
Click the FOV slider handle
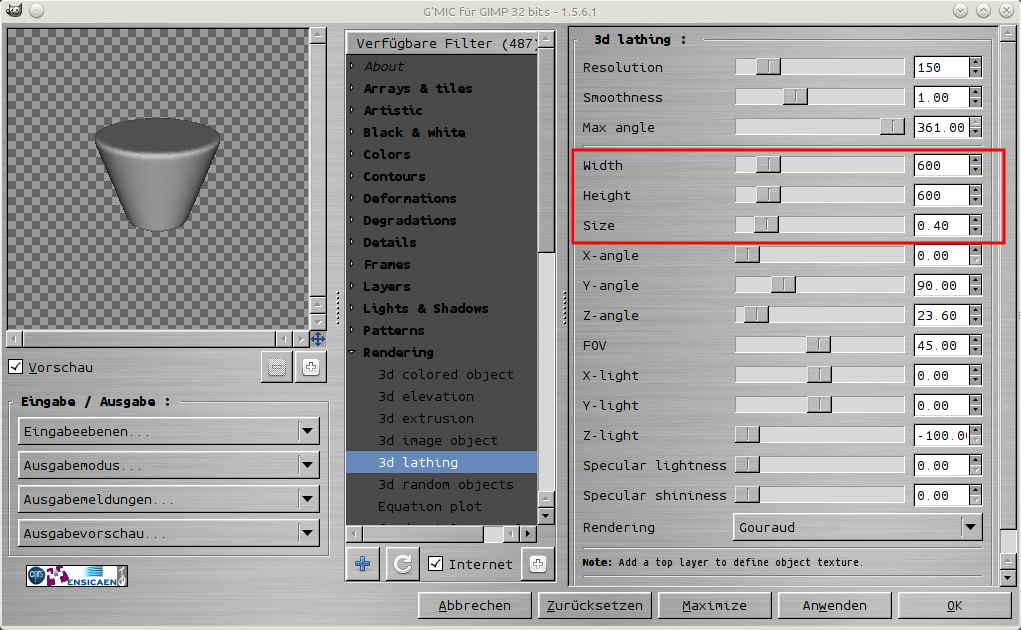click(x=818, y=345)
